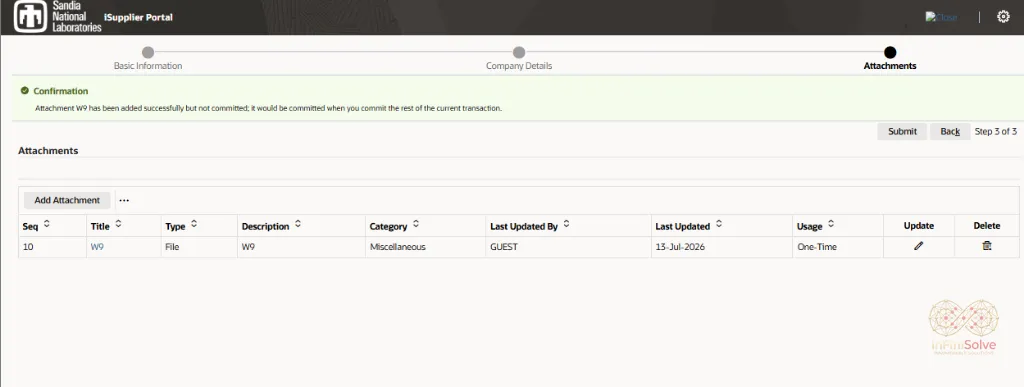Sort by Seq column arrows
This screenshot has height=387, width=1024.
pos(46,224)
